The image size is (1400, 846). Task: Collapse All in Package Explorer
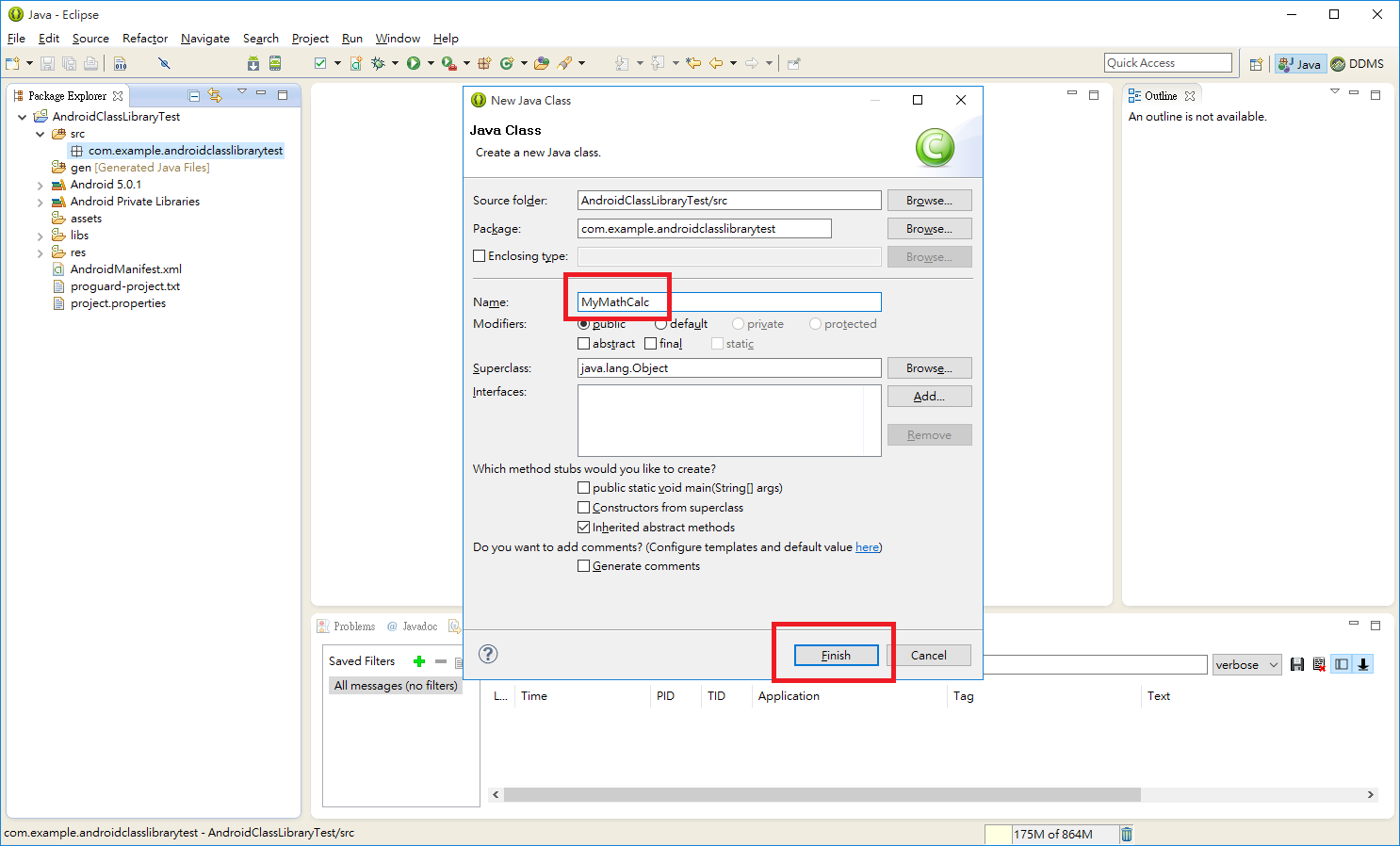point(194,95)
